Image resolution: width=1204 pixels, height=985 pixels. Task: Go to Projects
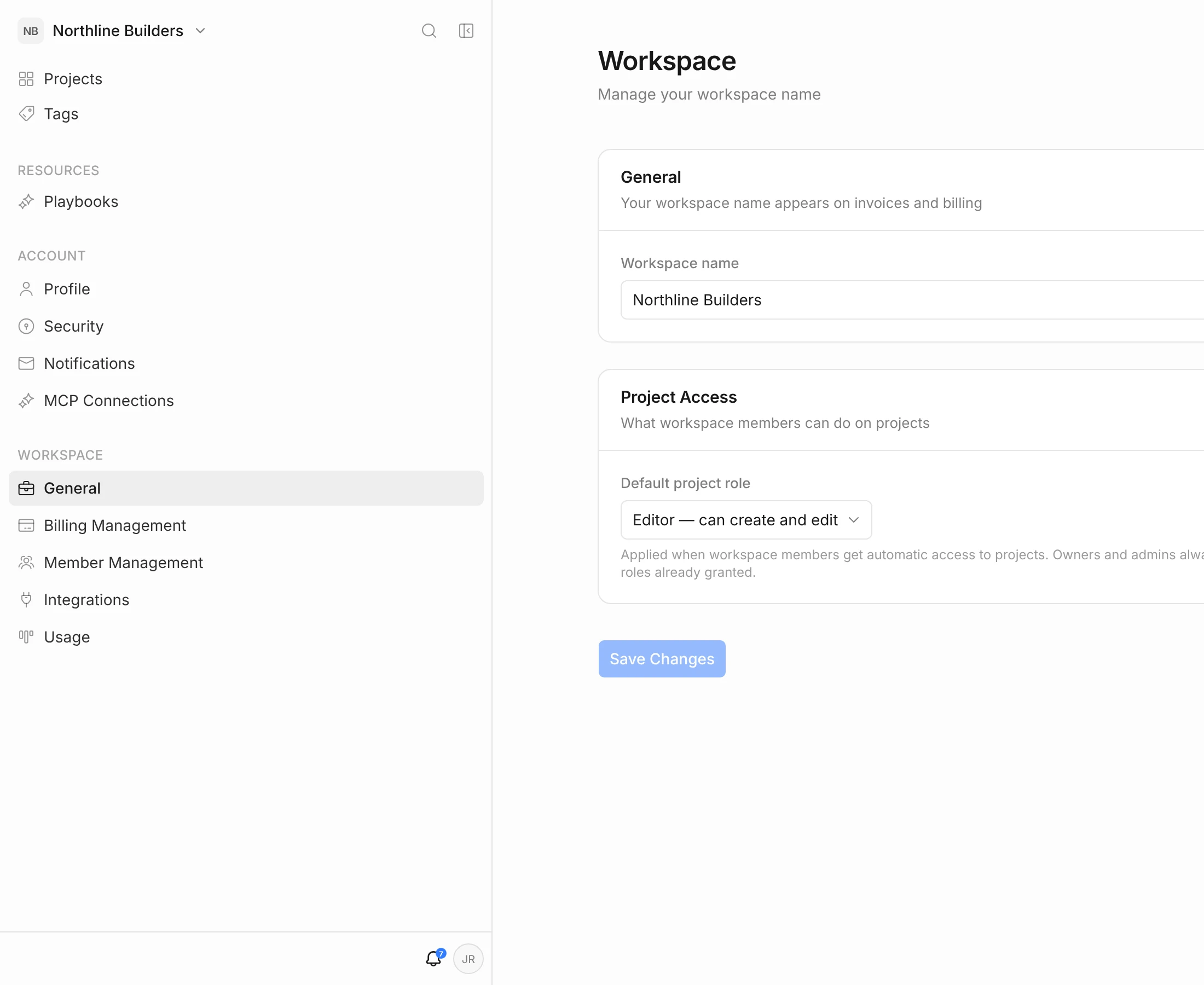point(246,79)
